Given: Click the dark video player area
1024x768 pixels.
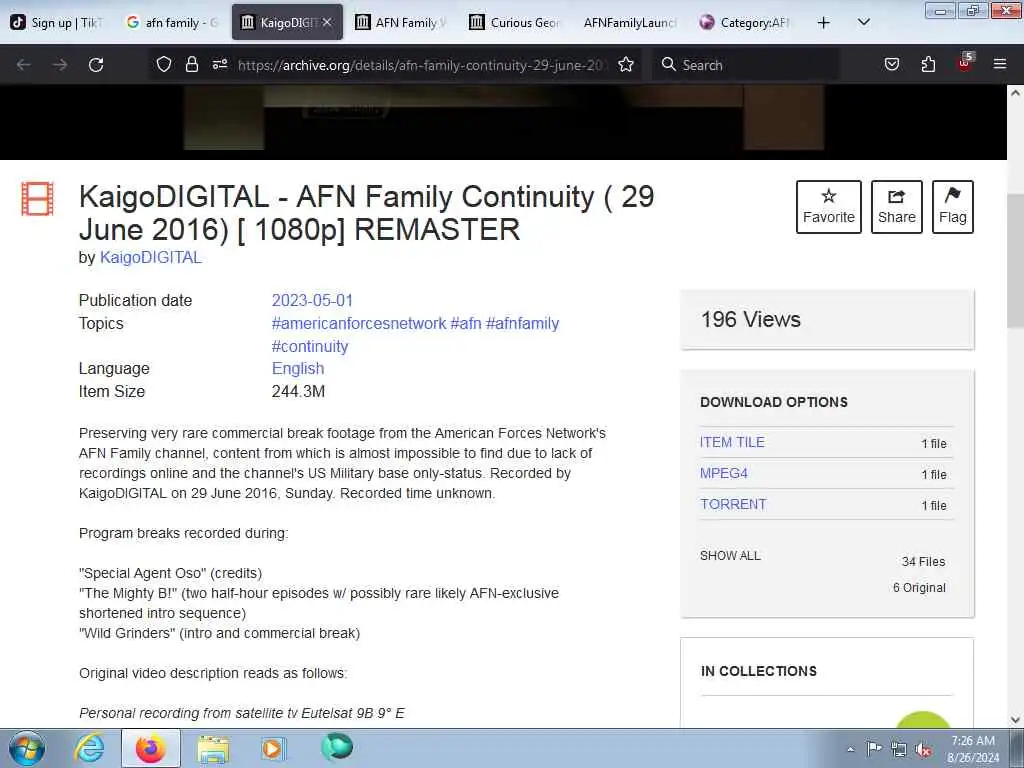Looking at the screenshot, I should point(503,122).
